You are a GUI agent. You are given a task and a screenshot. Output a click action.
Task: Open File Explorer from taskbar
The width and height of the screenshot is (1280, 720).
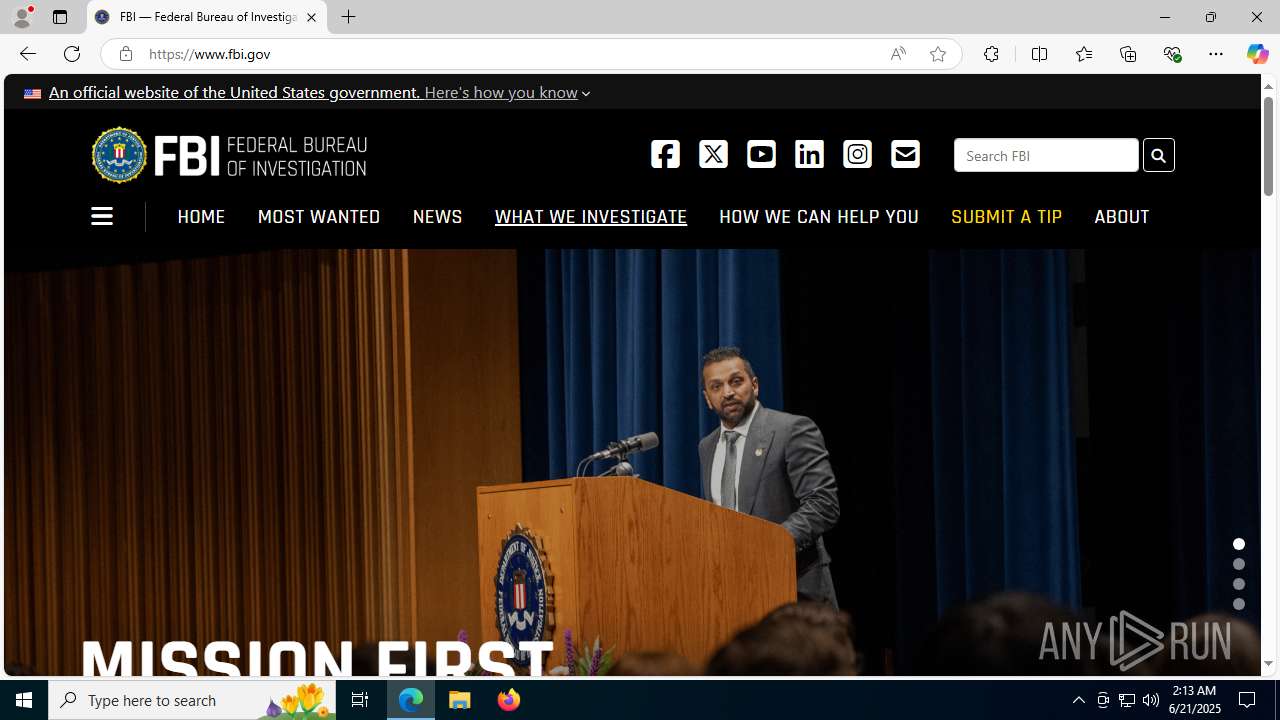(460, 700)
